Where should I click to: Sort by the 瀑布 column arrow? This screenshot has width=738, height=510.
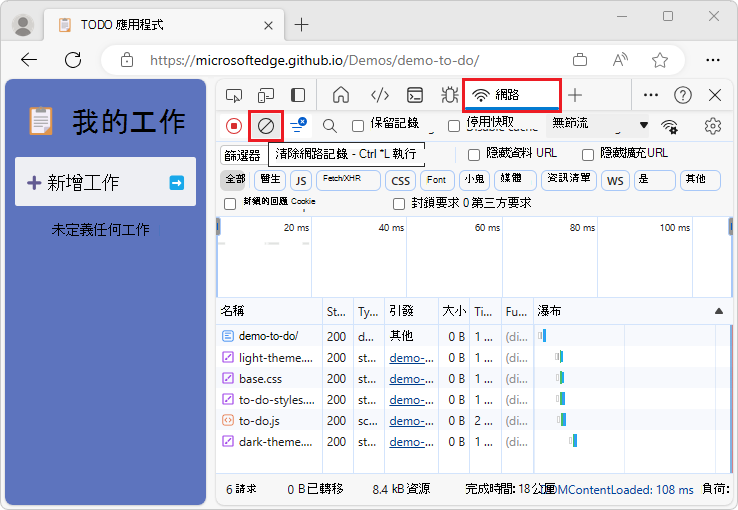[718, 311]
